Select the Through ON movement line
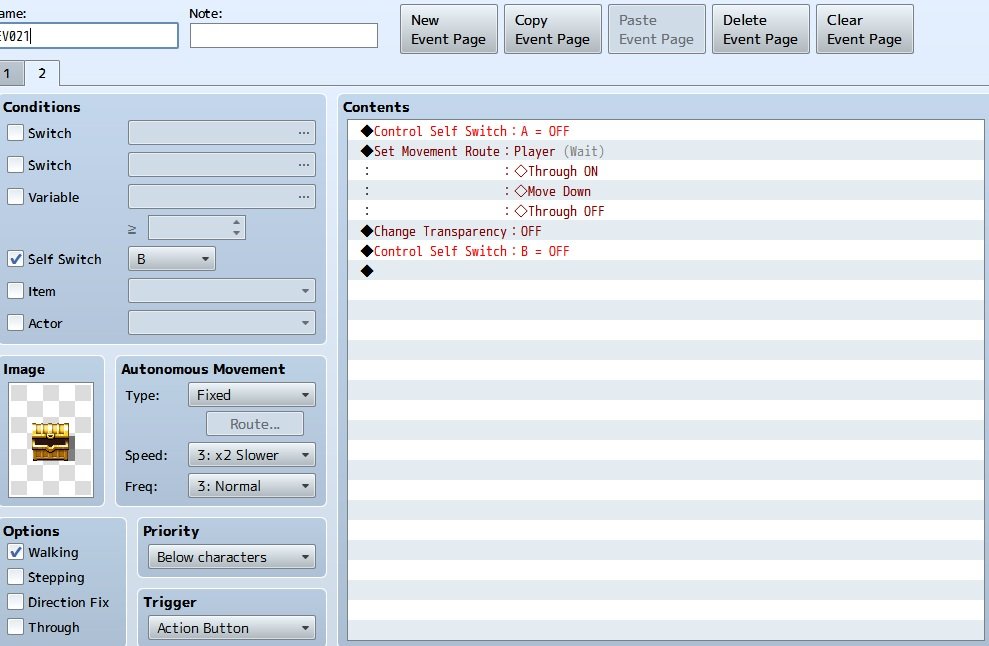 (665, 171)
